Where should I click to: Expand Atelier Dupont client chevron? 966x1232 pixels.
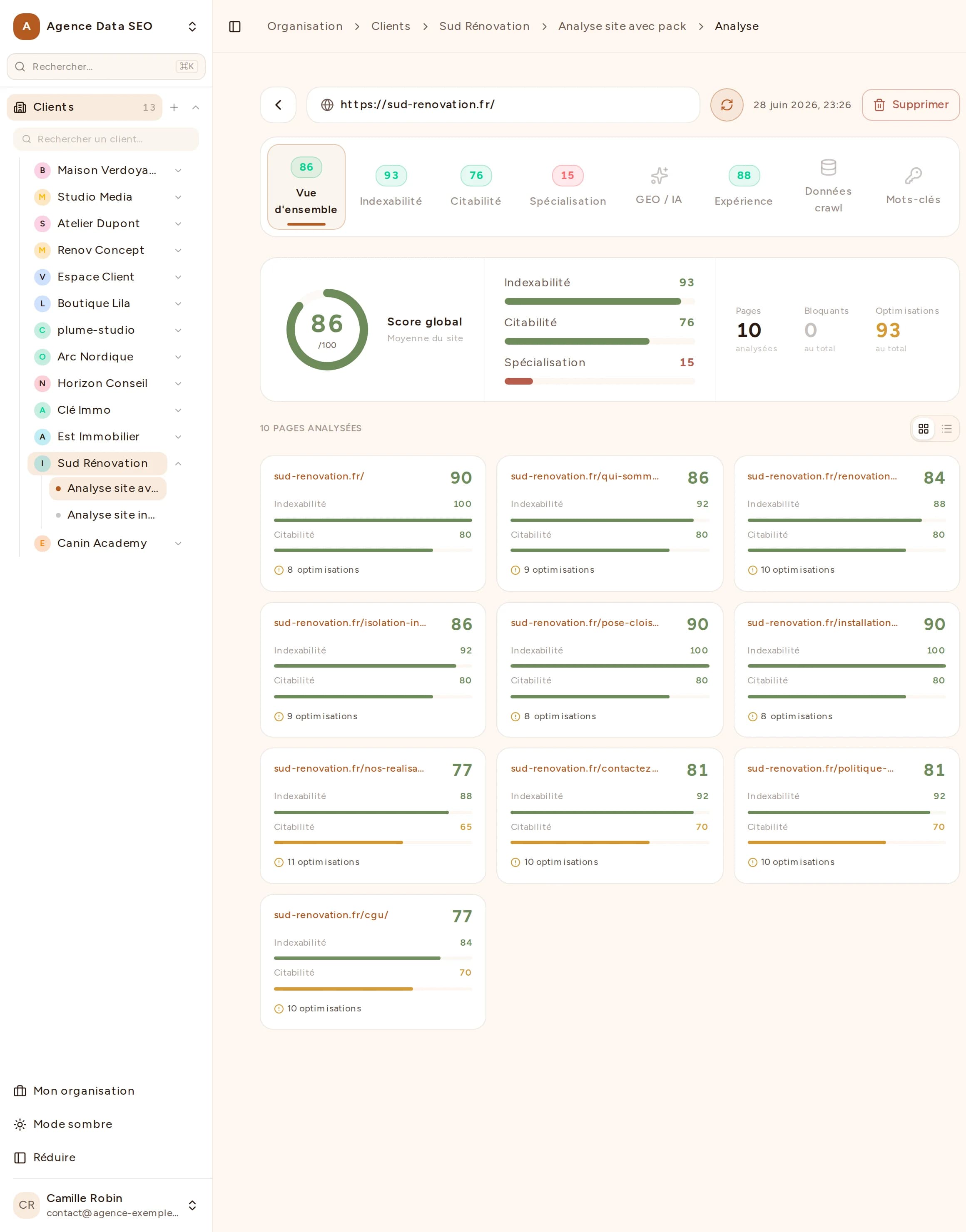[178, 224]
